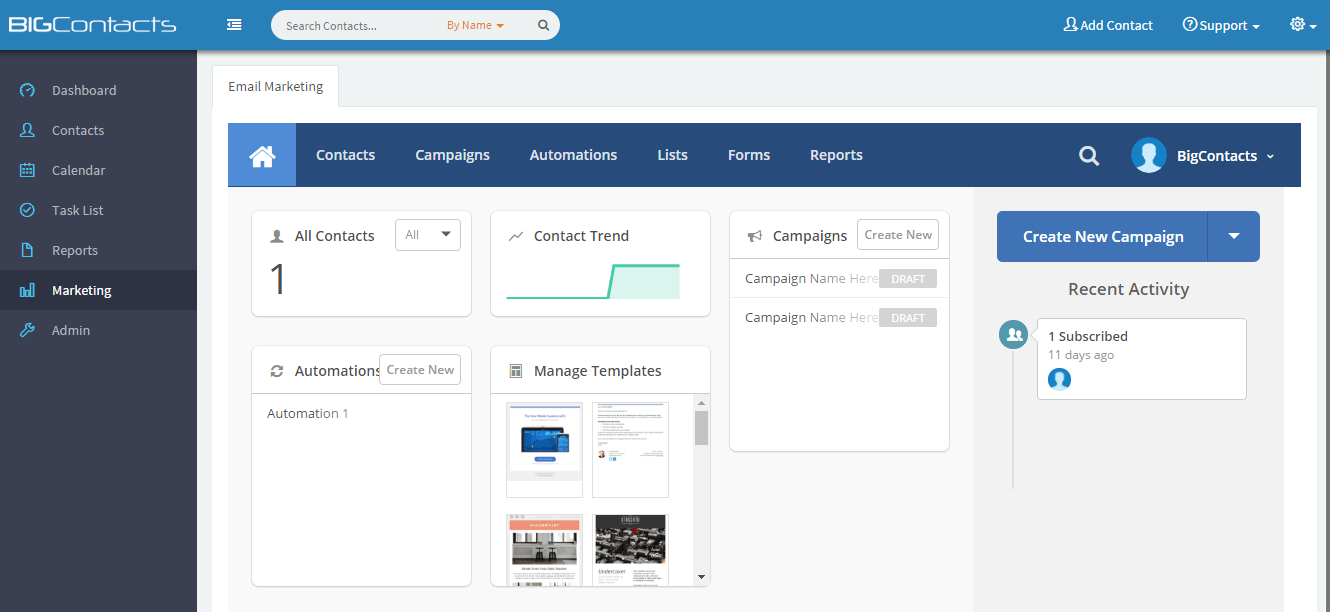Switch to the Email Marketing tab
This screenshot has width=1330, height=612.
click(x=276, y=86)
